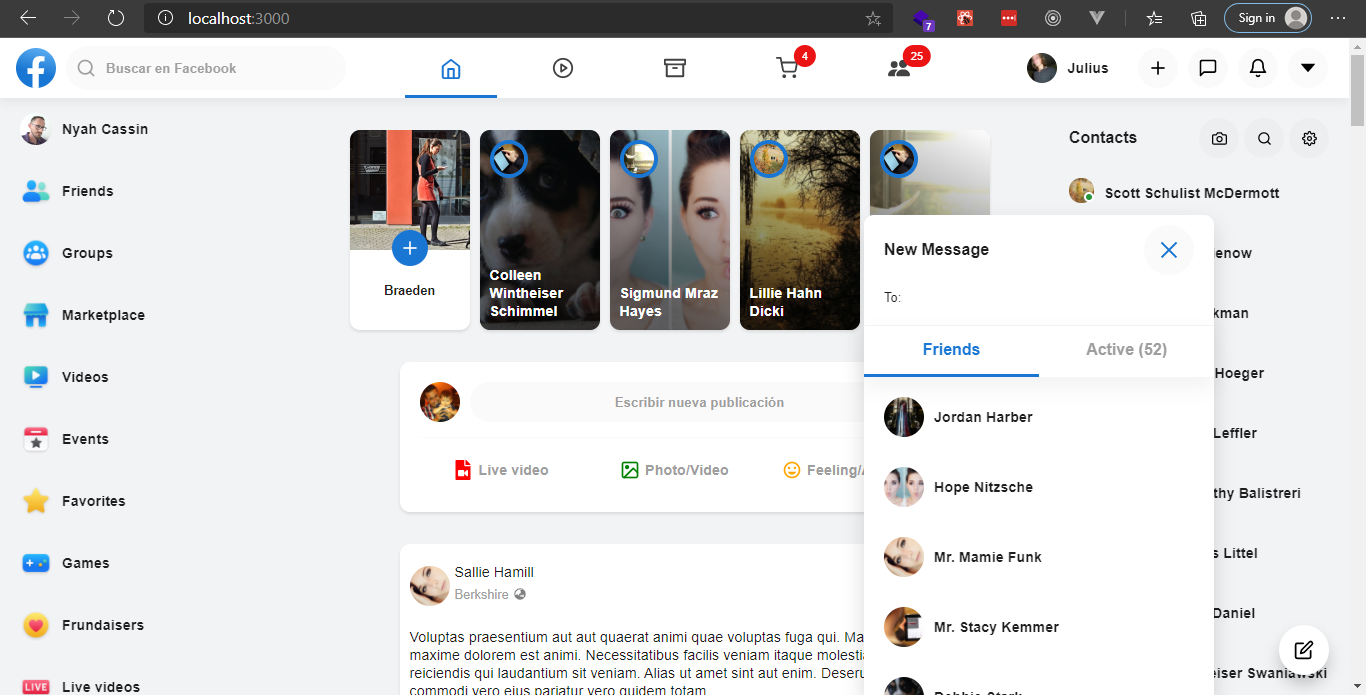Expand the account dropdown arrow
This screenshot has width=1366, height=695.
(x=1308, y=68)
